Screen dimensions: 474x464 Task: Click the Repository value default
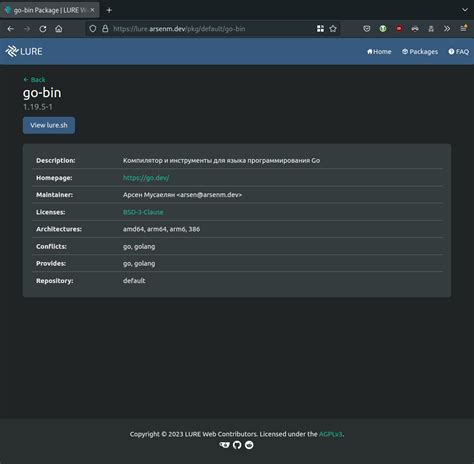[x=134, y=281]
